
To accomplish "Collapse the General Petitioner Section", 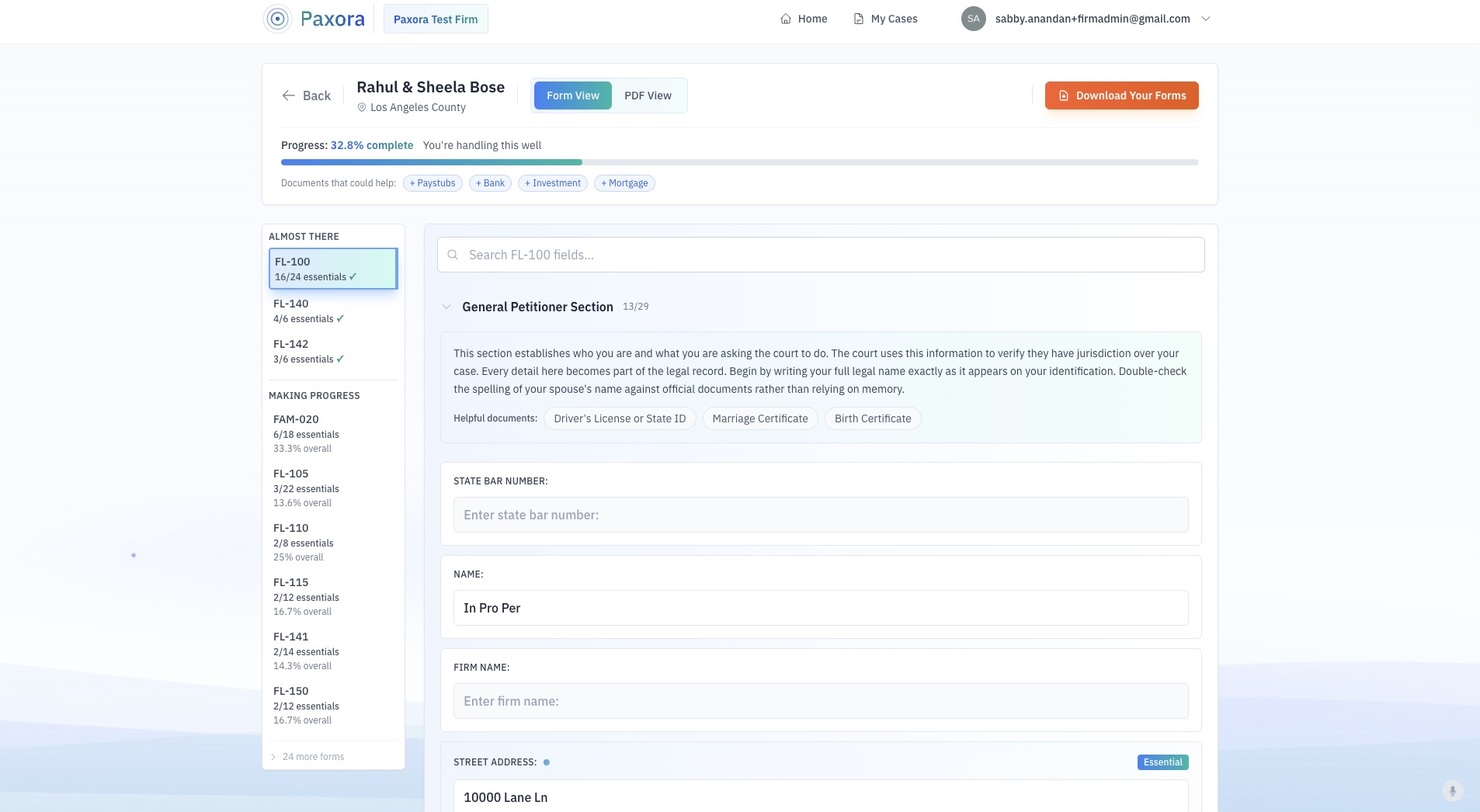I will coord(446,307).
